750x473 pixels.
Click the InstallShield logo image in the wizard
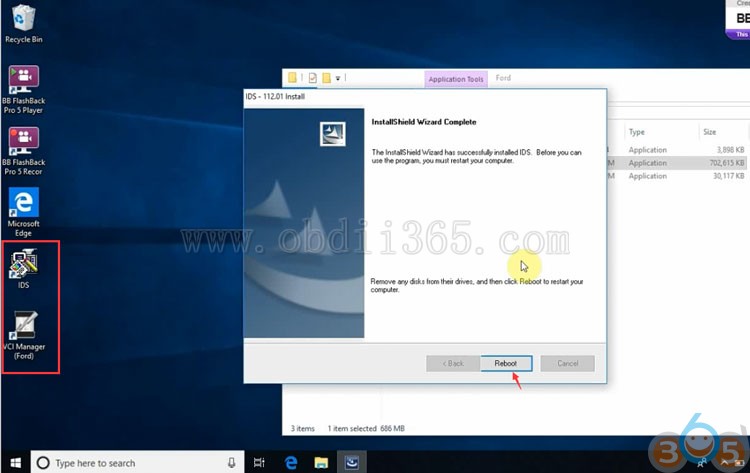333,134
